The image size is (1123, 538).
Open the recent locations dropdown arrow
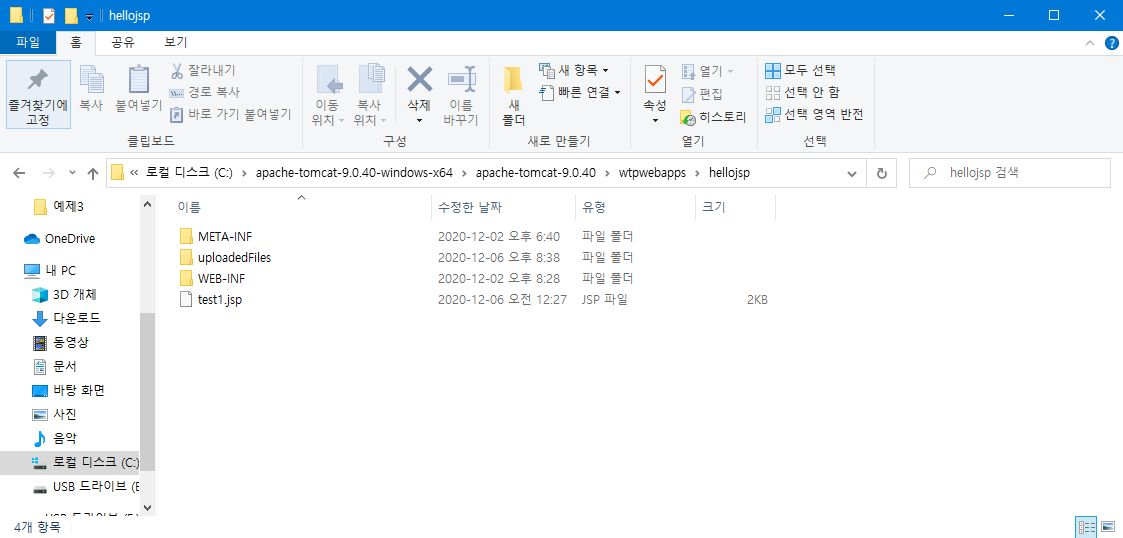tap(72, 173)
